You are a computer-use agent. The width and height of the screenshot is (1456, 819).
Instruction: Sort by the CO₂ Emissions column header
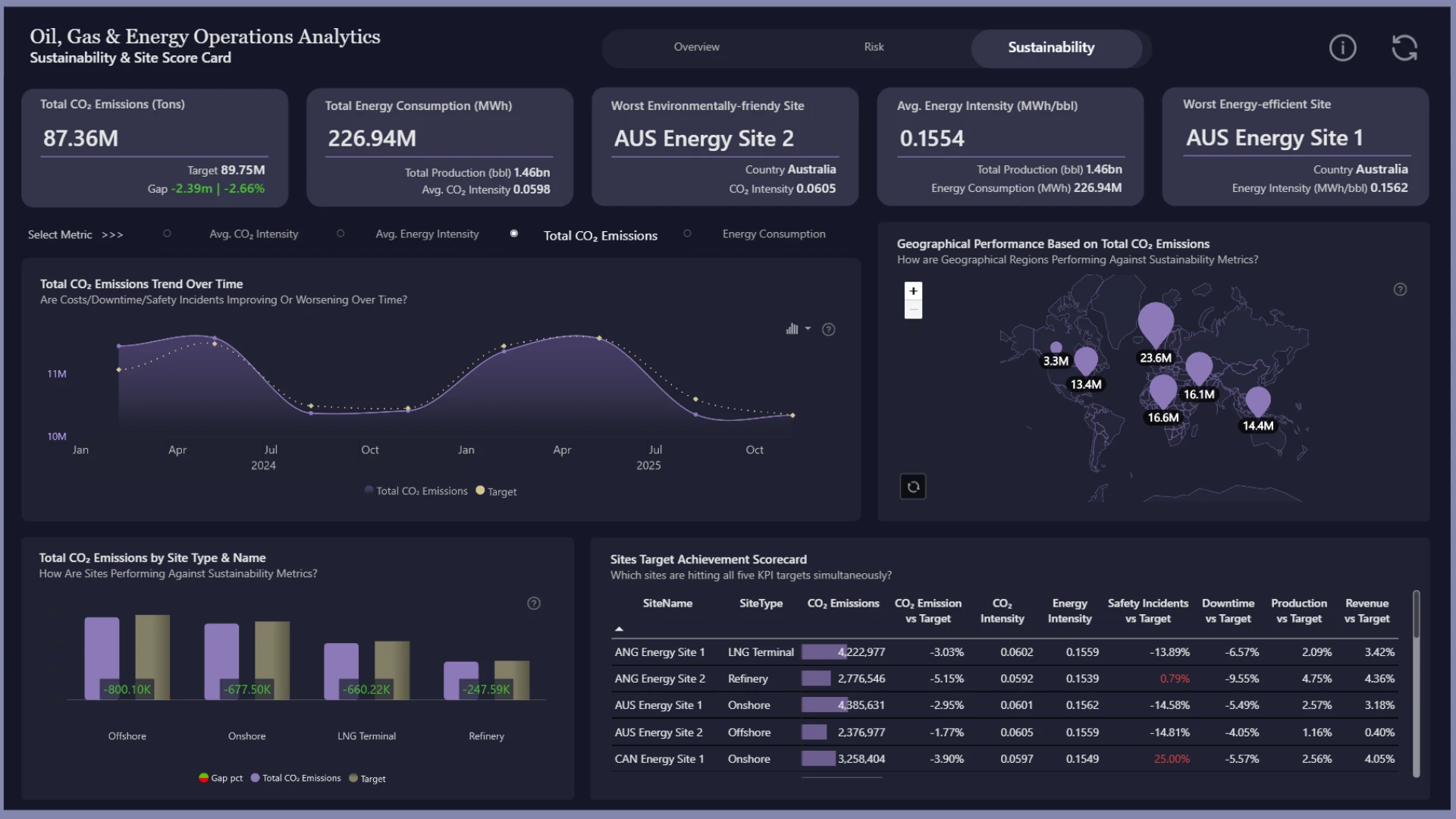point(843,604)
